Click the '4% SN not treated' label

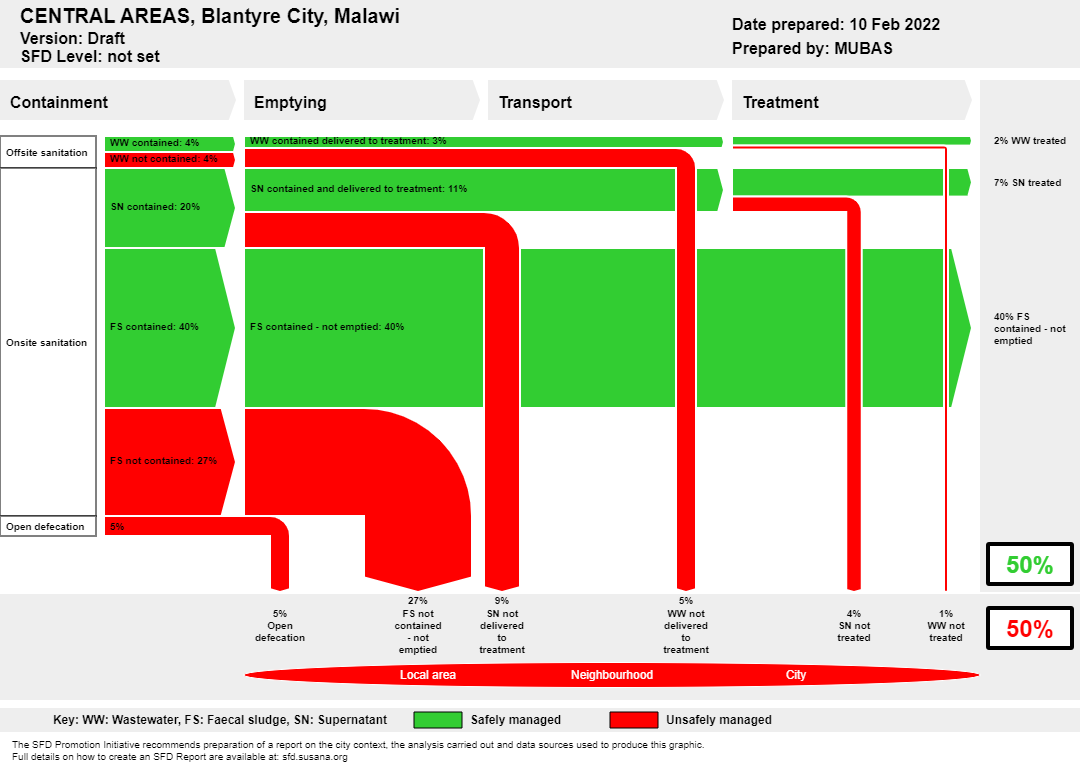point(854,626)
